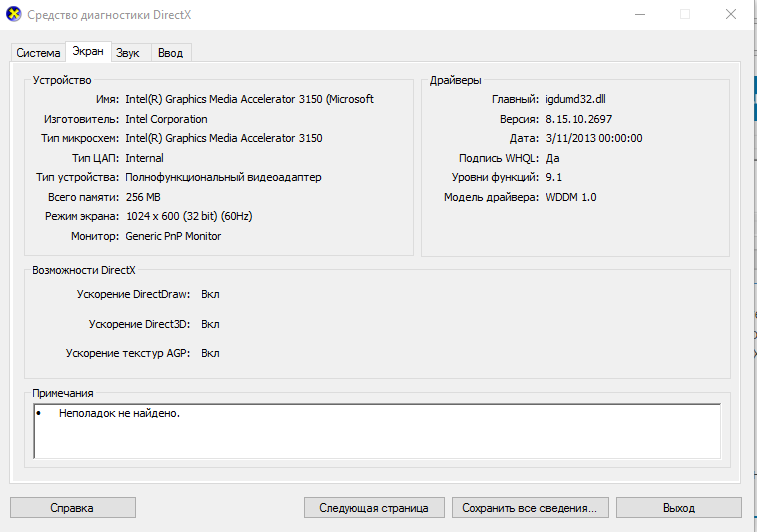The image size is (757, 532).
Task: Open the Звук tab
Action: [x=127, y=53]
